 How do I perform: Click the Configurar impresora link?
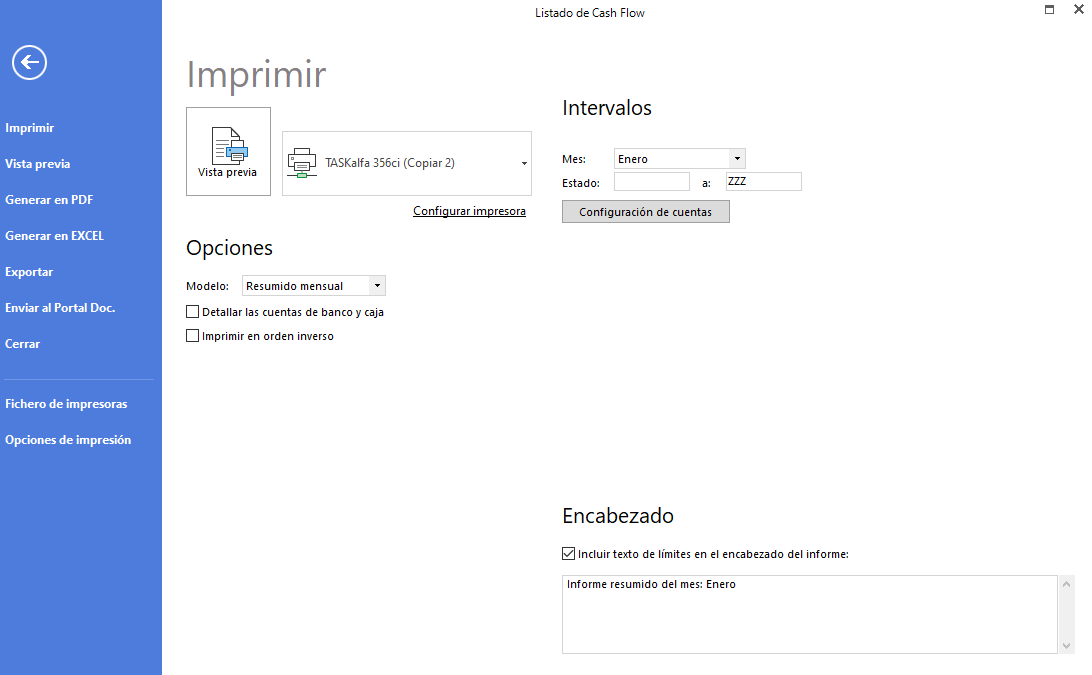pos(469,211)
